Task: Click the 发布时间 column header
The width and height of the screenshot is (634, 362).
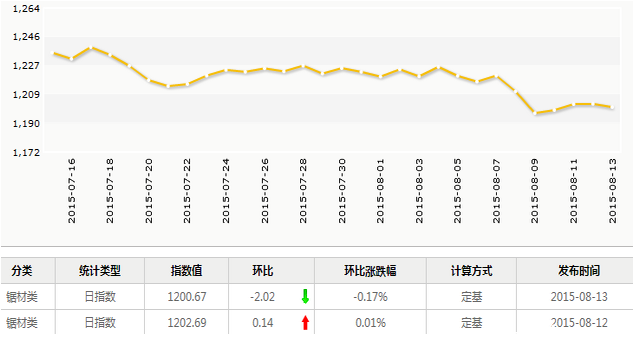Action: (579, 271)
